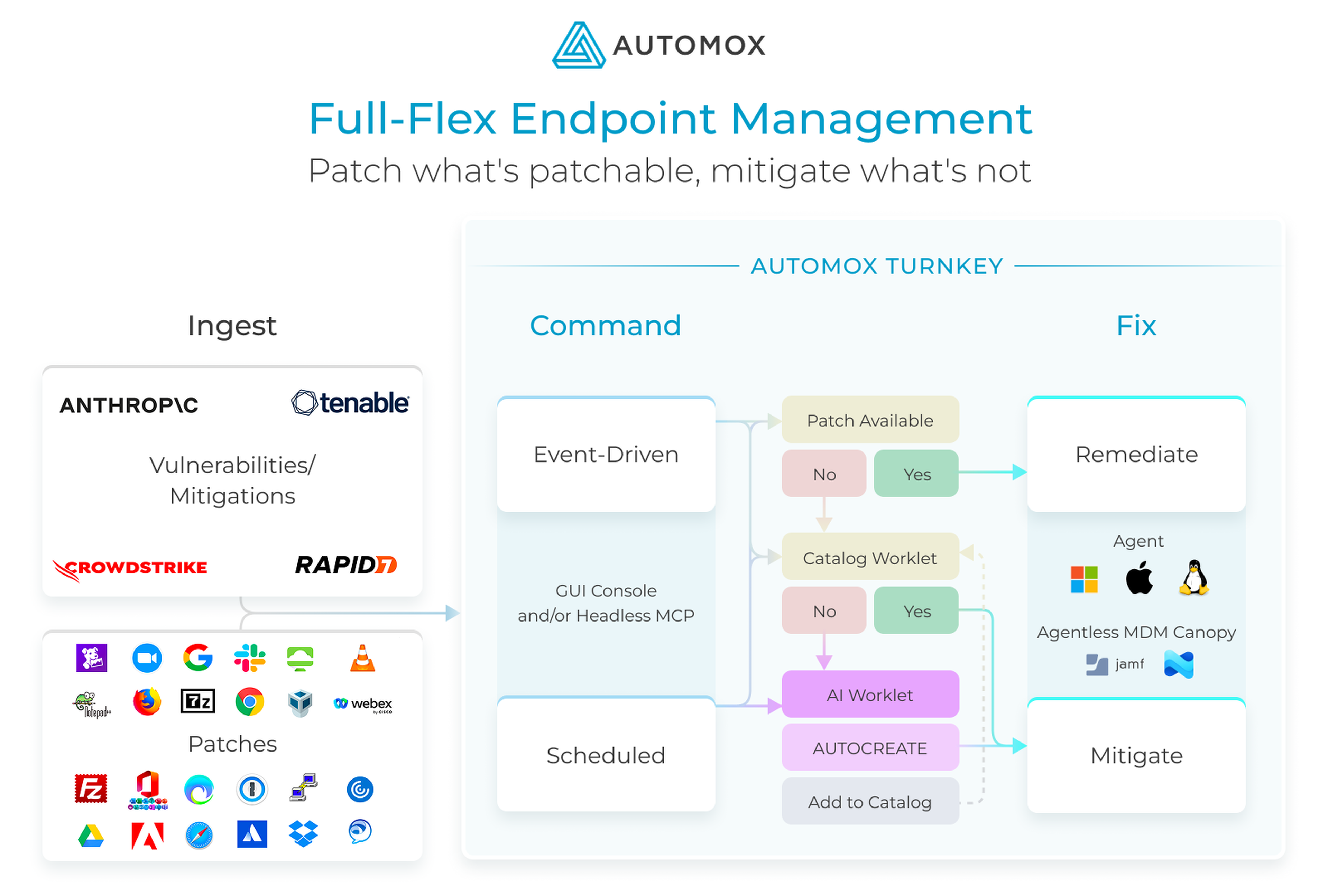Click the Google G logo

[x=198, y=658]
